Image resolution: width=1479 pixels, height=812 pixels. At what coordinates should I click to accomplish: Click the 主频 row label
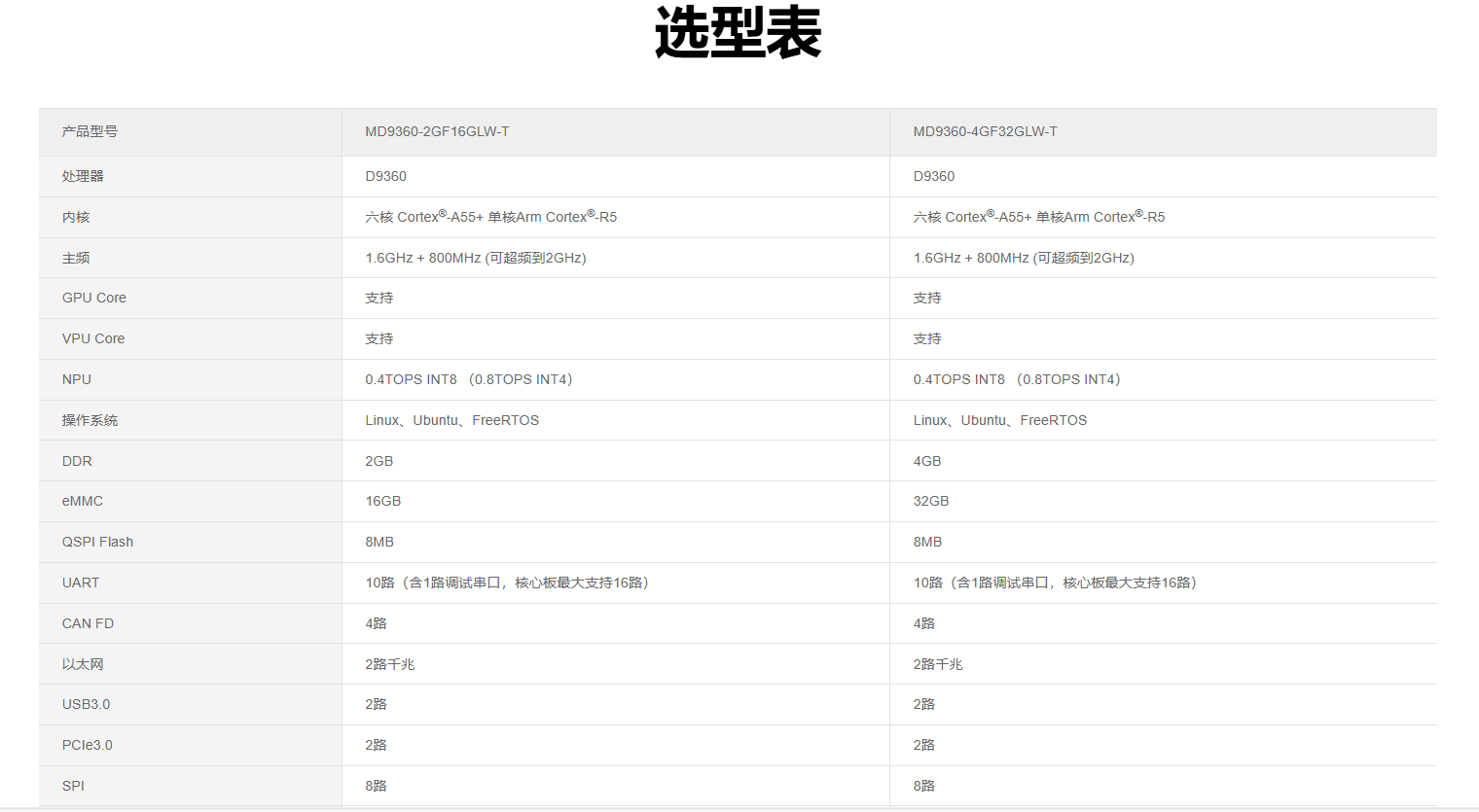[76, 258]
